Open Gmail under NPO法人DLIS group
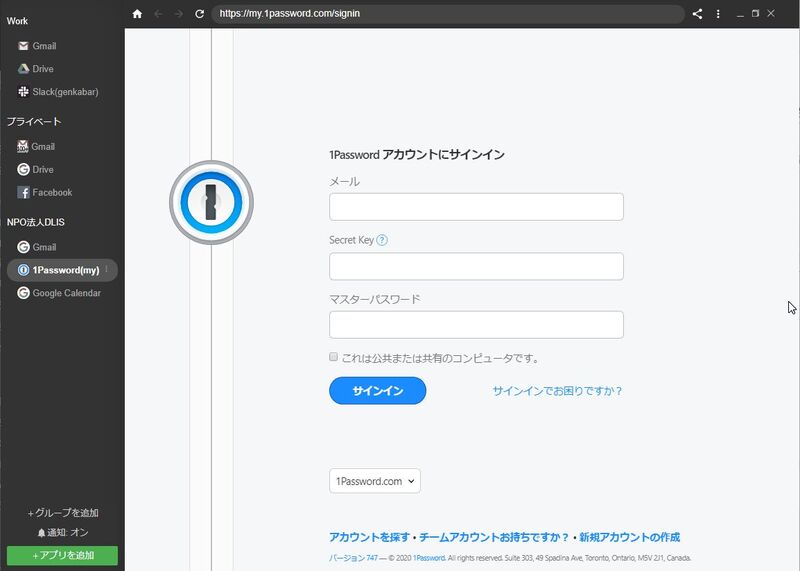 pos(37,247)
